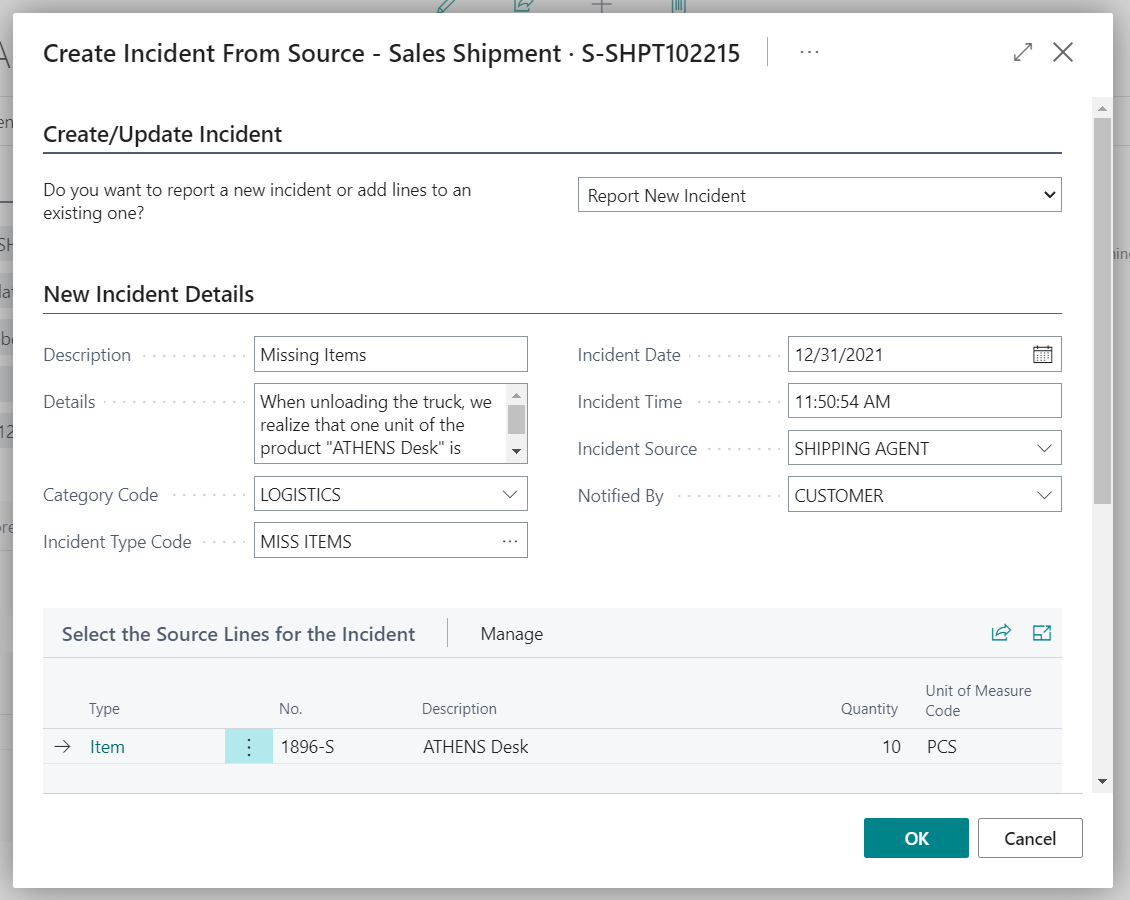Click the vertical ellipsis on the Item row
The width and height of the screenshot is (1130, 900).
click(x=248, y=746)
